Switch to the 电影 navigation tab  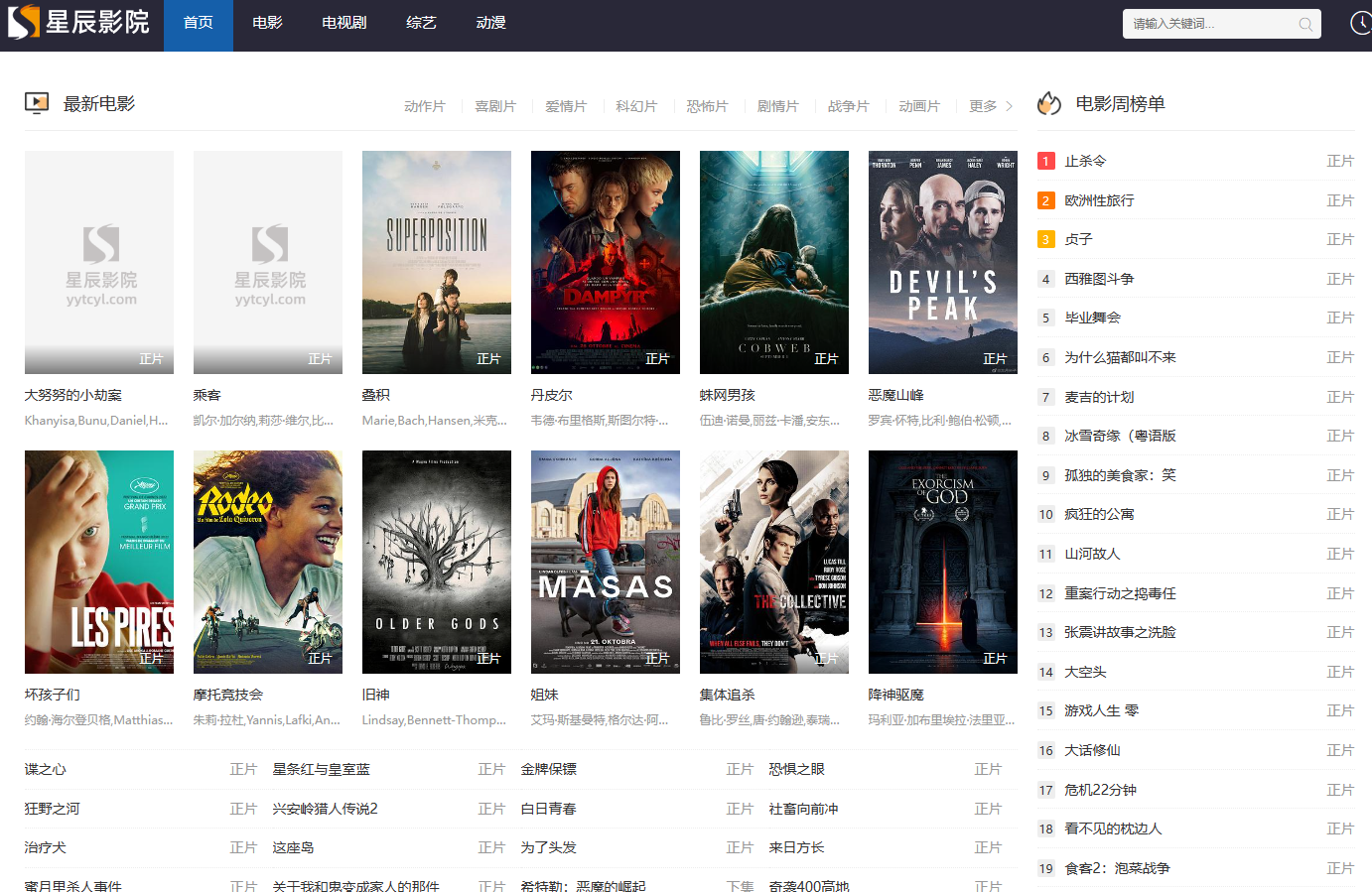(x=268, y=25)
